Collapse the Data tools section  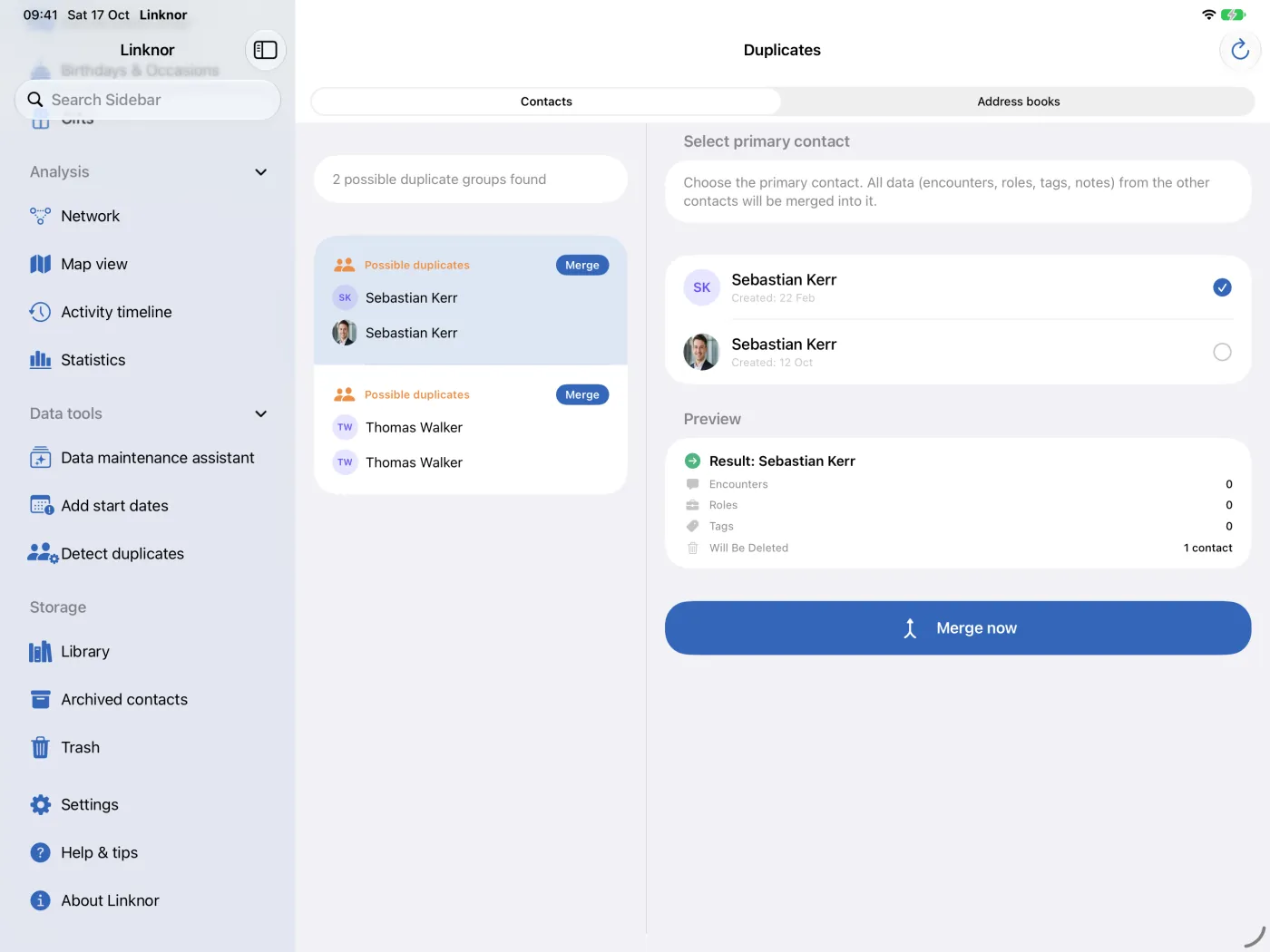click(261, 414)
